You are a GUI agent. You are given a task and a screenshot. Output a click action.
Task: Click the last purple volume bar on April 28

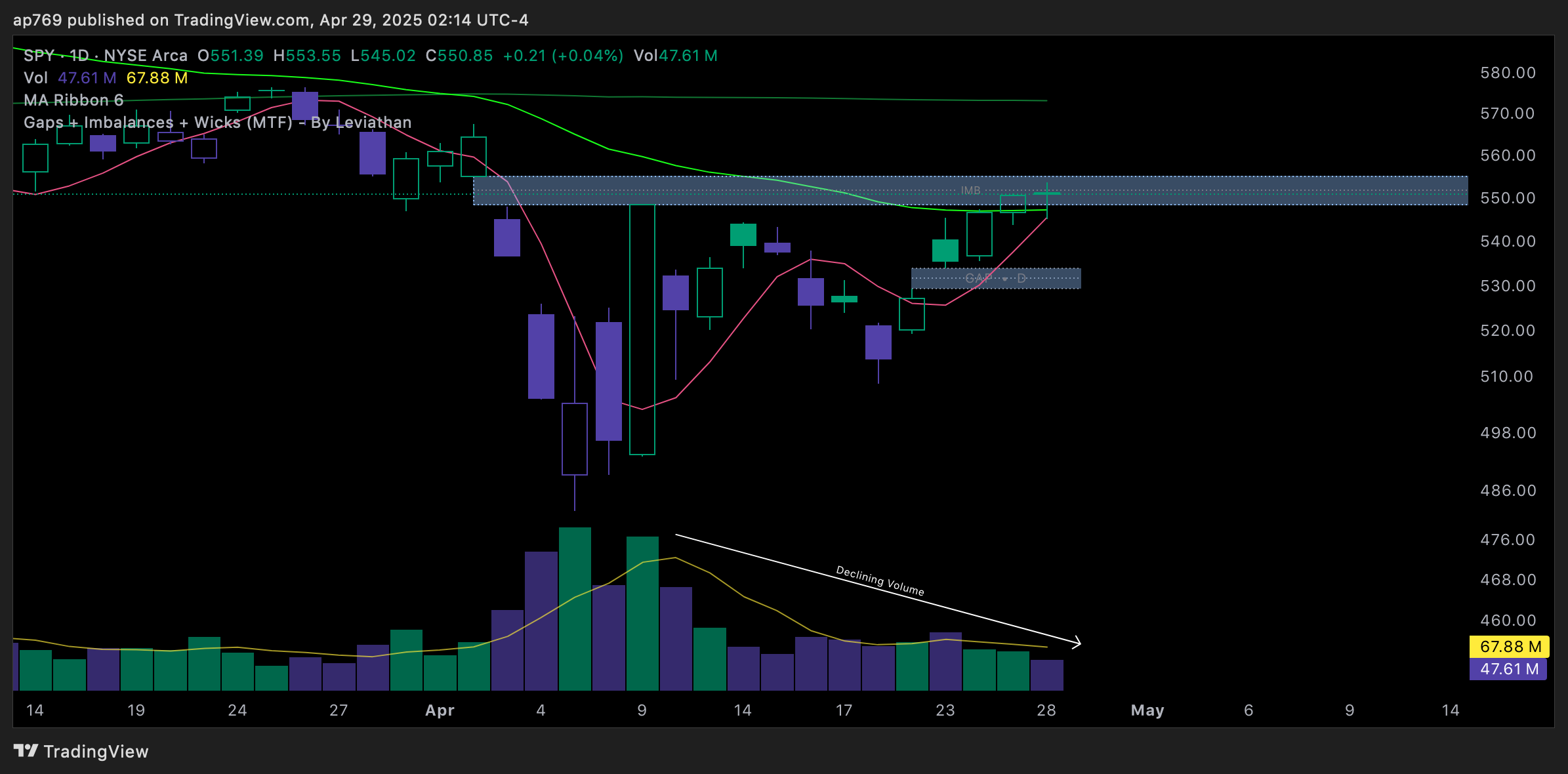(x=1047, y=675)
